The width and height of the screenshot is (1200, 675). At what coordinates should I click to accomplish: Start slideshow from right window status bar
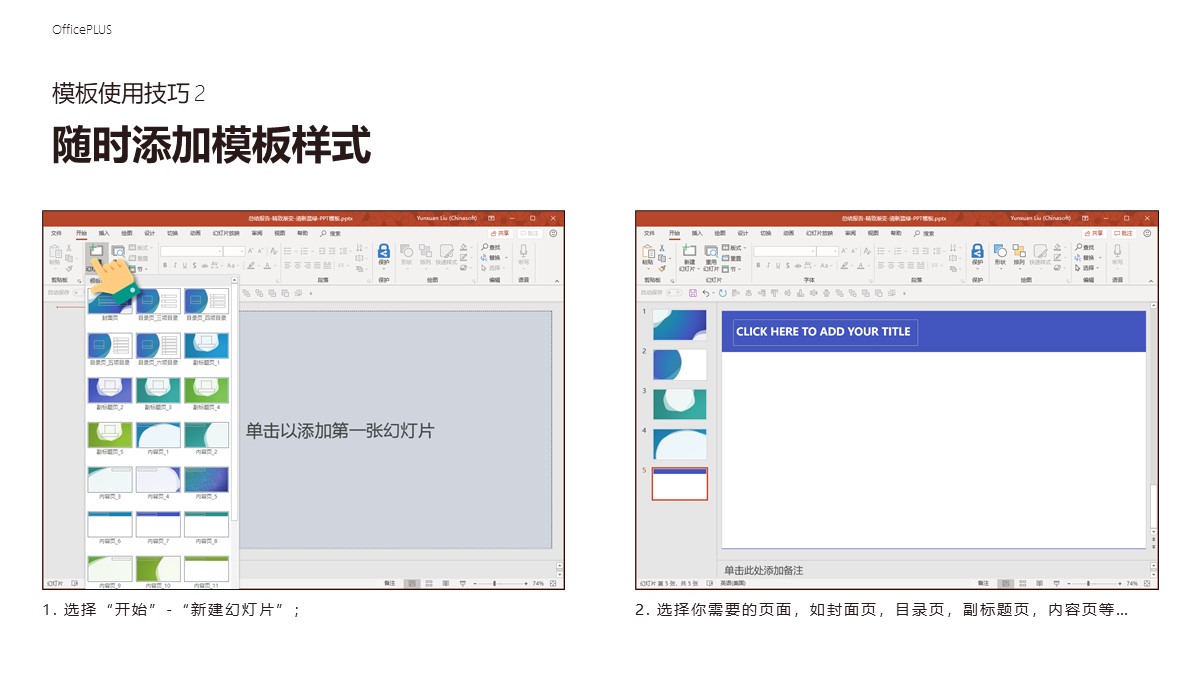click(1056, 583)
